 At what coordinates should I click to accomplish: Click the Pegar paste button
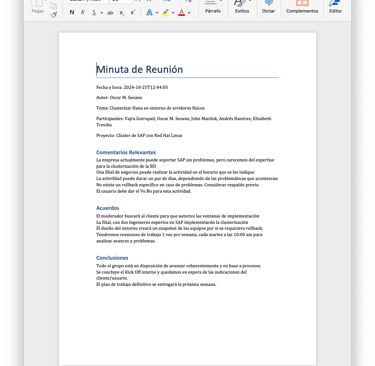tap(37, 7)
